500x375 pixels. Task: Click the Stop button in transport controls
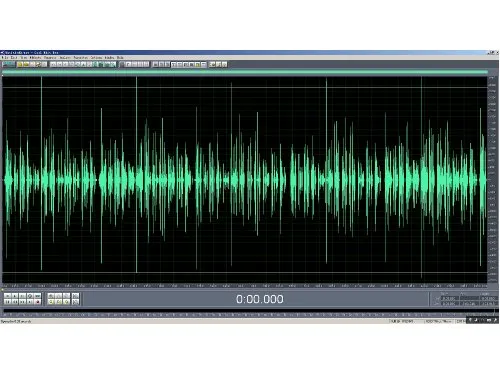coord(8,296)
